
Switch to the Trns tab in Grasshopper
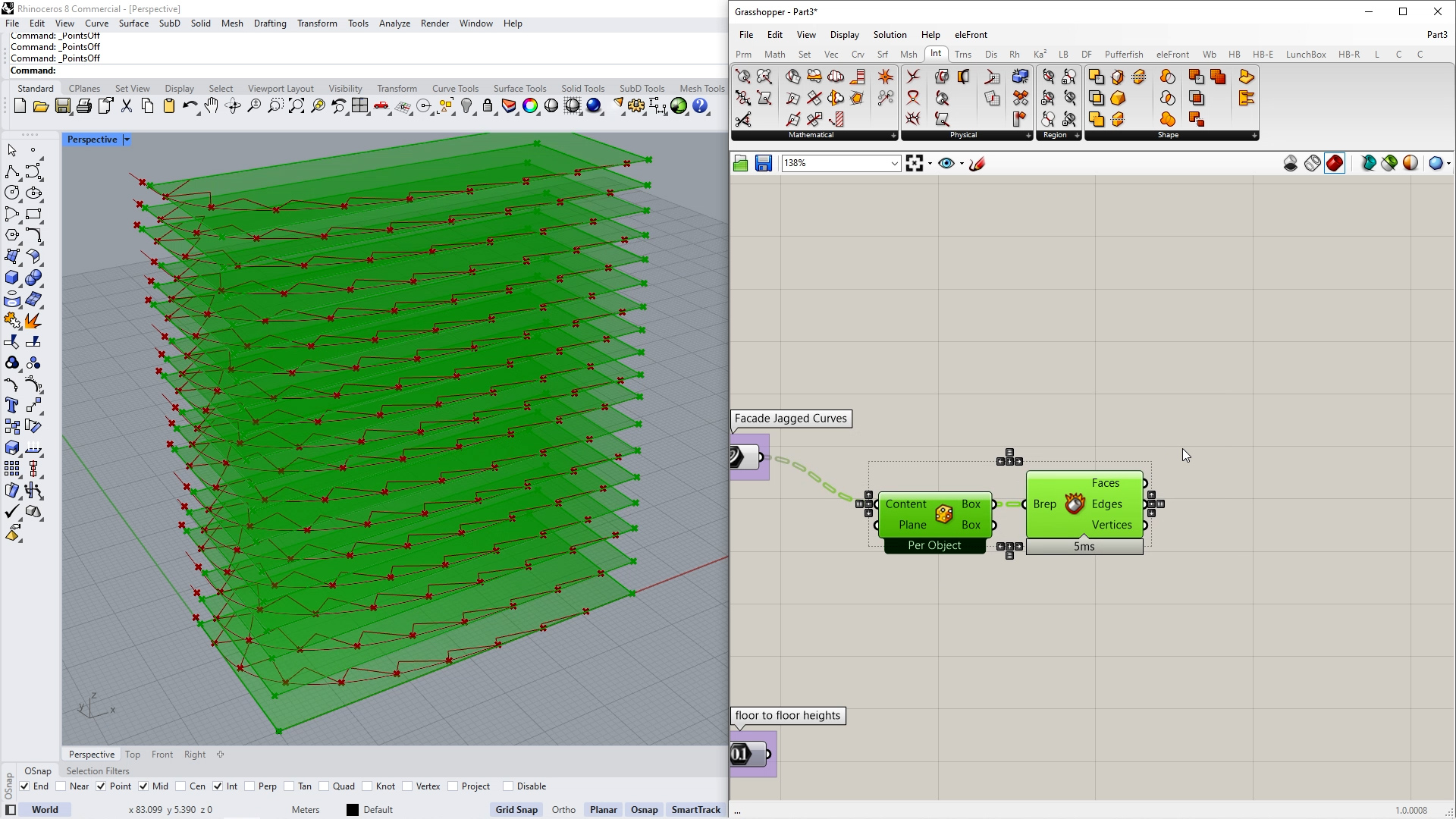tap(962, 54)
